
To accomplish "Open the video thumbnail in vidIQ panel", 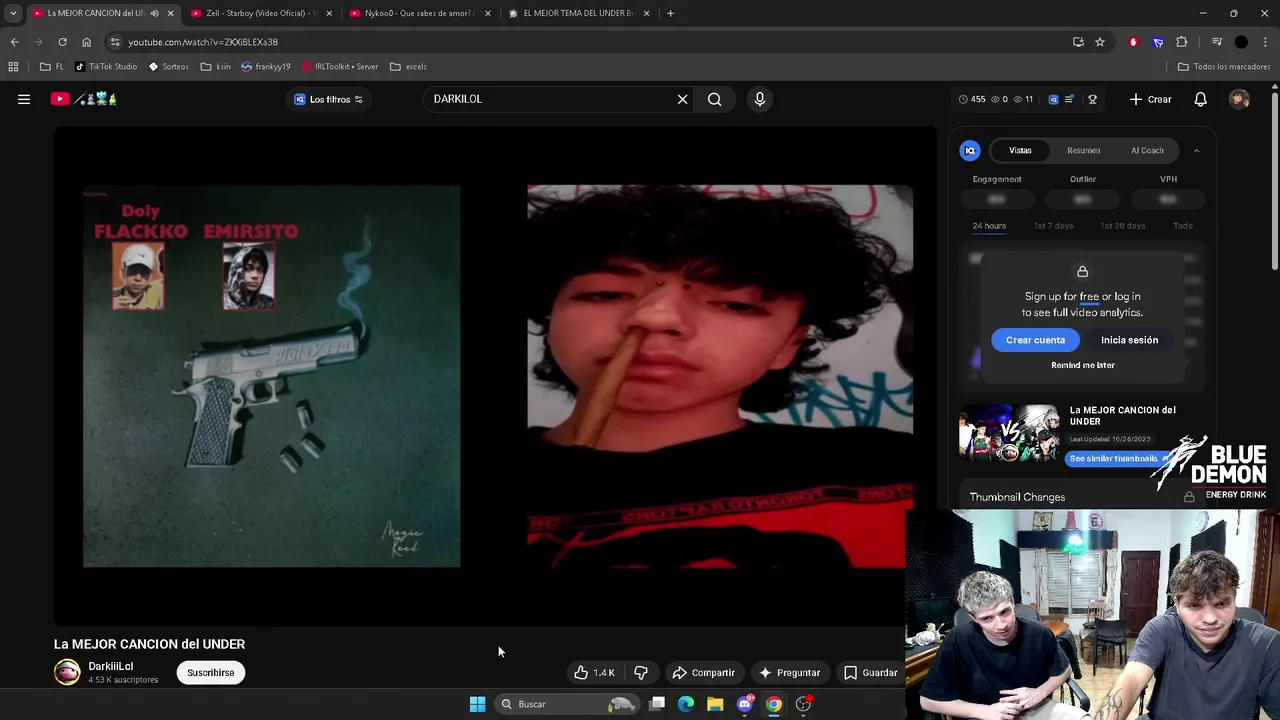I will tap(1009, 432).
